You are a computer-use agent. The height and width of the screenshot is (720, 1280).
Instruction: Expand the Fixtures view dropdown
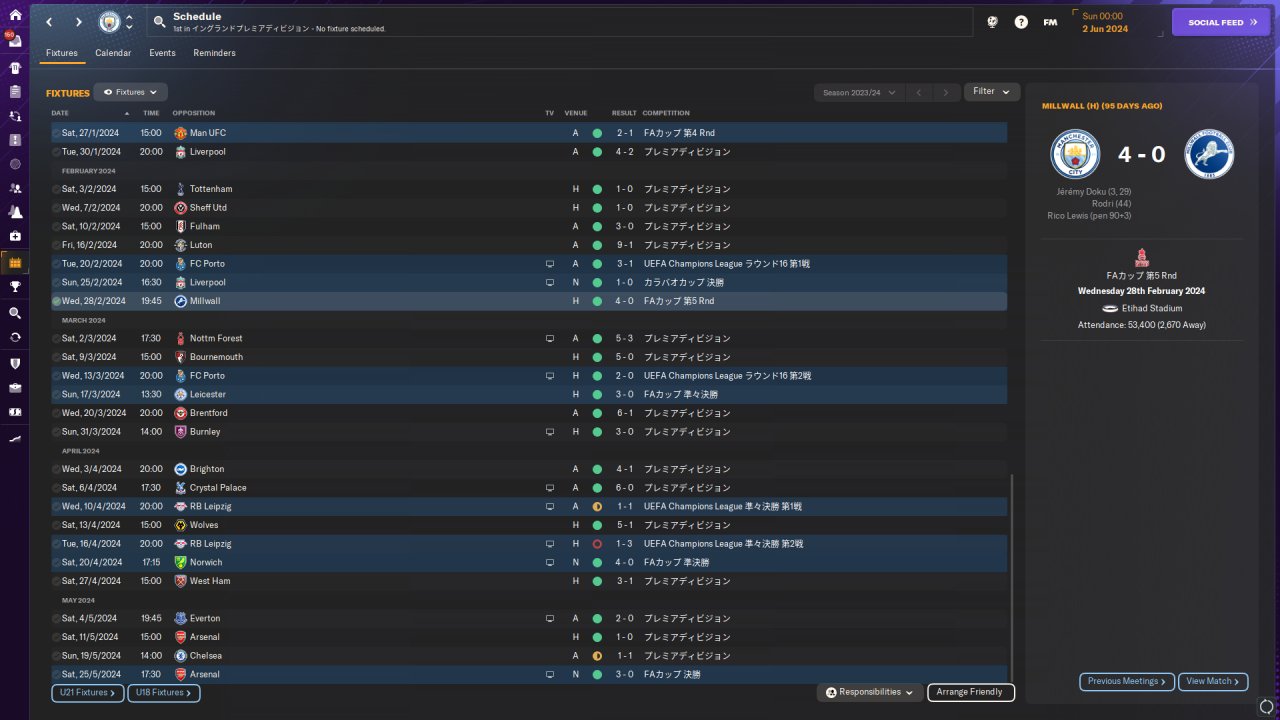click(x=130, y=92)
